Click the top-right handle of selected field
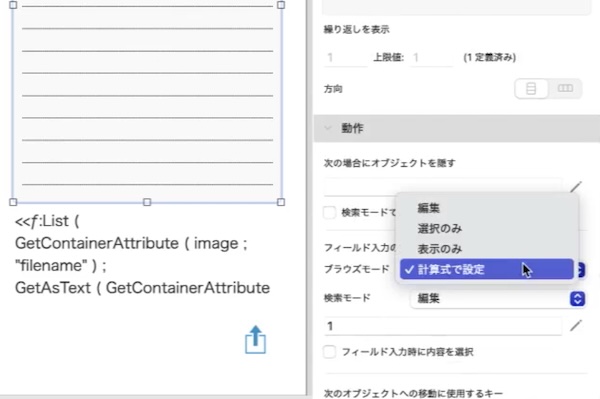 click(281, 5)
